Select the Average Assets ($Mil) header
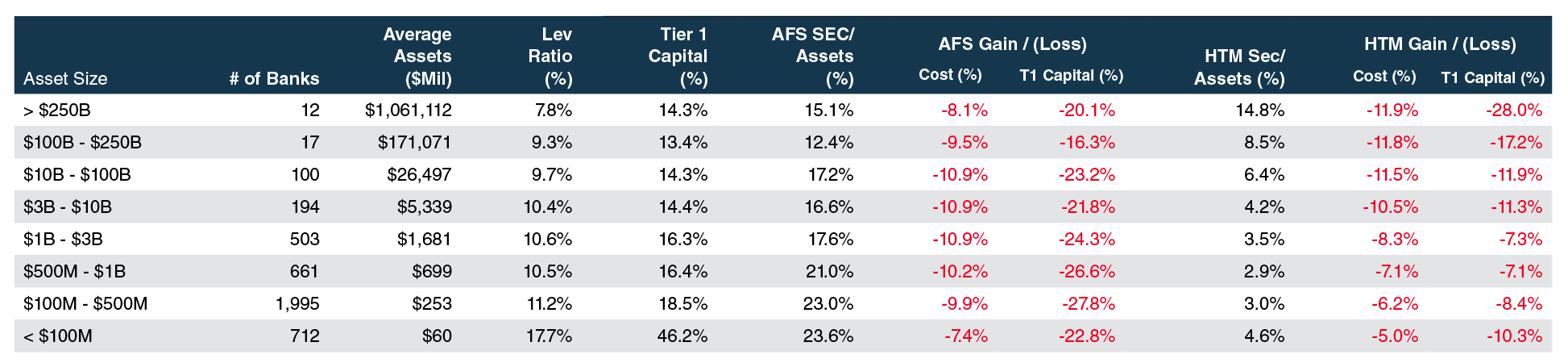Viewport: 1568px width, 363px height. click(x=417, y=56)
